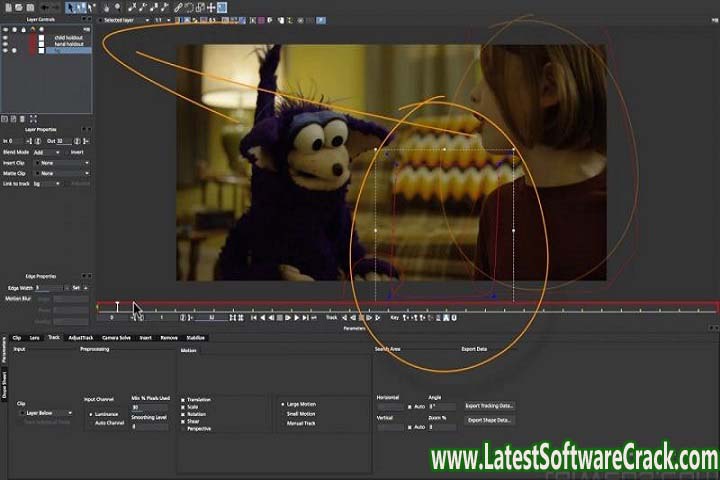Toggle the Shear motion checkbox
This screenshot has width=720, height=480.
(x=183, y=422)
